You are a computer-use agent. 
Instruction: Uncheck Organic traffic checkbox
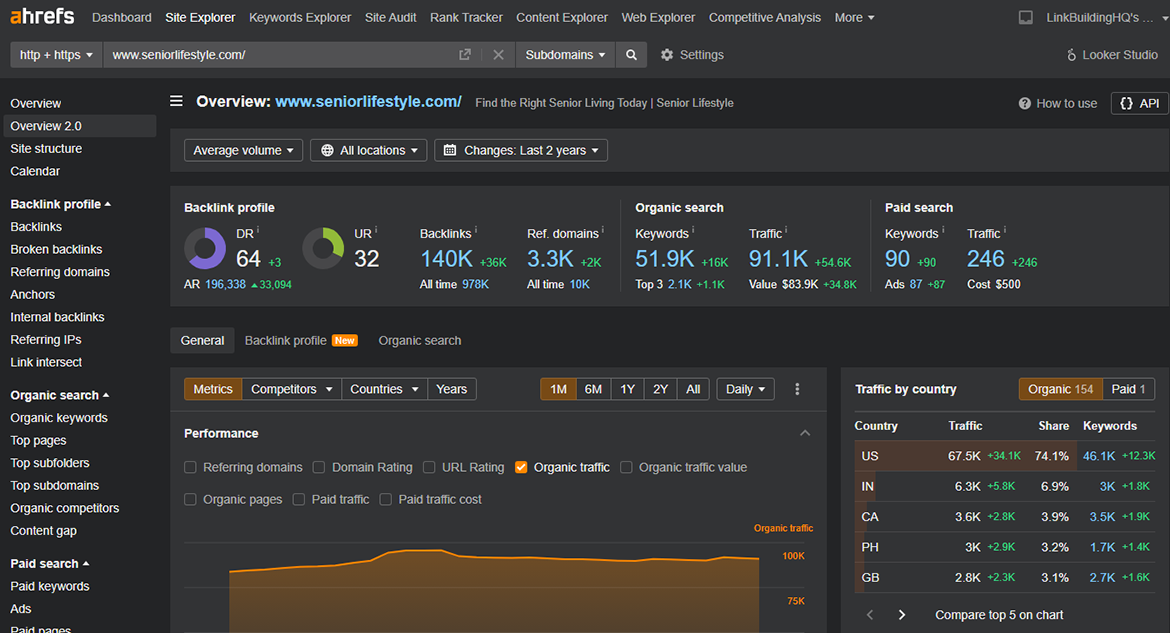pyautogui.click(x=521, y=467)
